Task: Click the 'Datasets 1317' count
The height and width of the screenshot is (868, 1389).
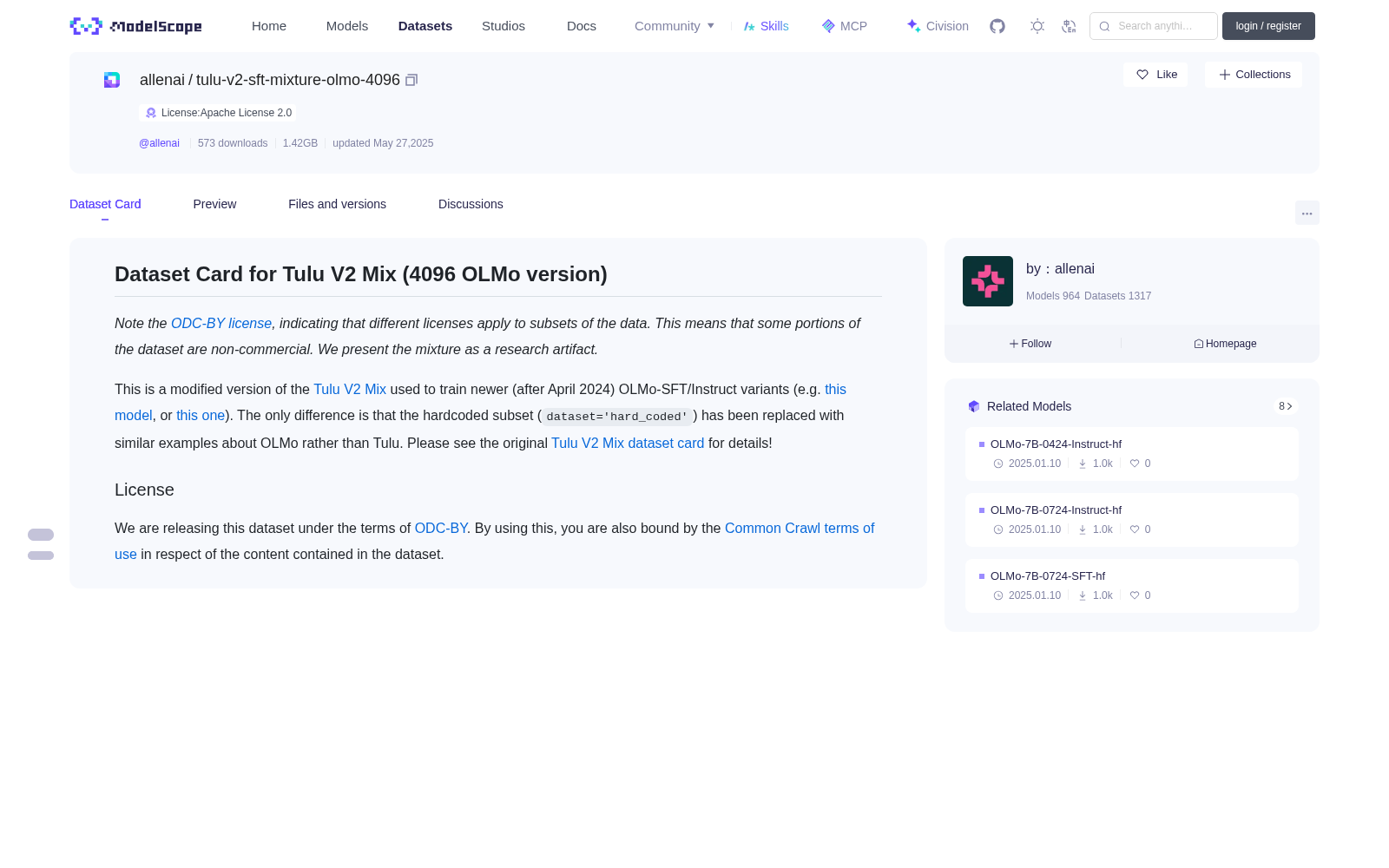Action: tap(1118, 296)
